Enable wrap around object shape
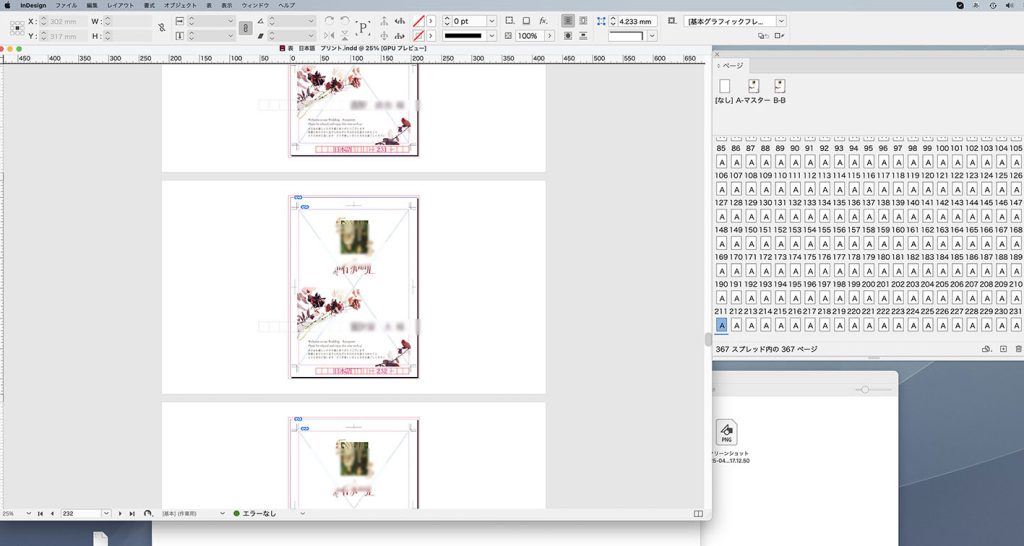1024x546 pixels. [568, 36]
